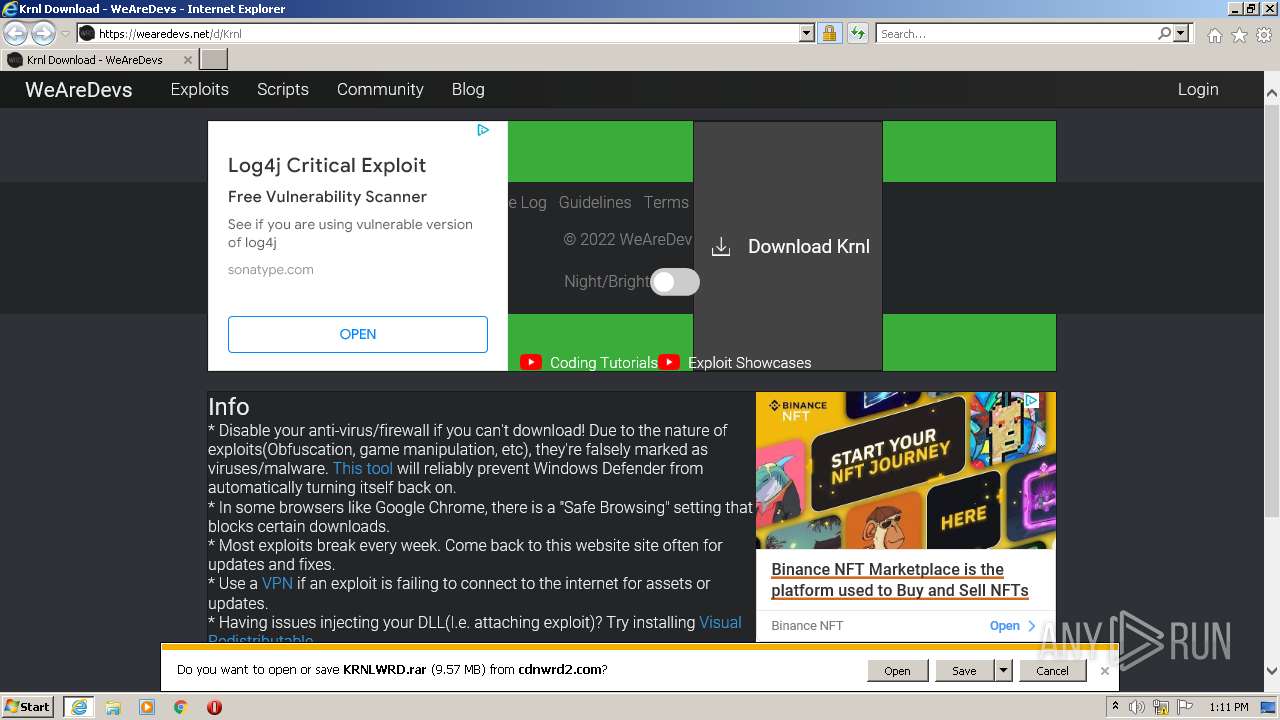Click the security lock icon in address bar
Screen dimensions: 1280x720
(829, 33)
